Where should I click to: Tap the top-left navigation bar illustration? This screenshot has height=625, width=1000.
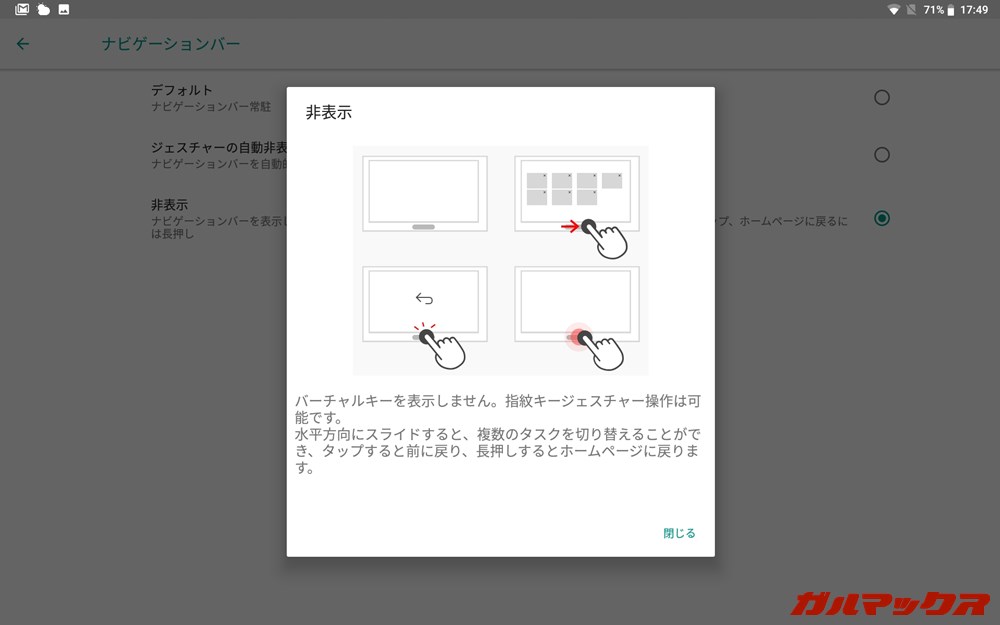click(424, 194)
